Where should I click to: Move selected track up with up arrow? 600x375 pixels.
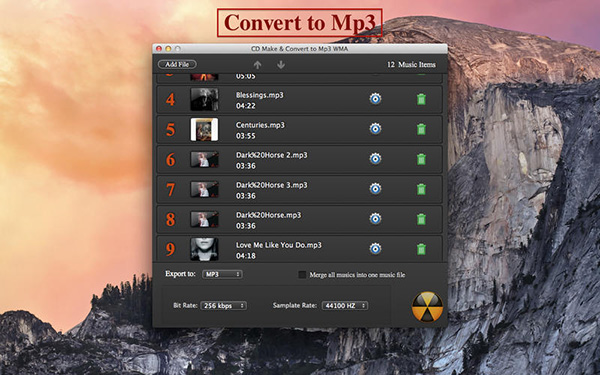[x=258, y=65]
